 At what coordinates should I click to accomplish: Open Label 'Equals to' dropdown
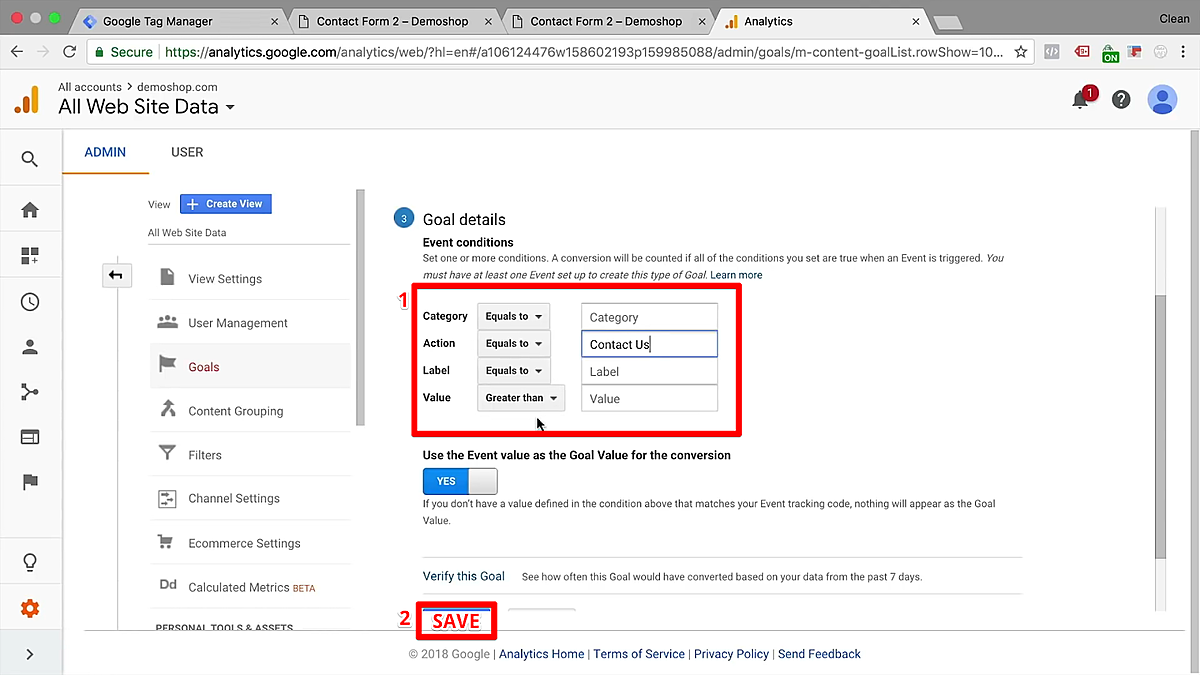(x=514, y=371)
